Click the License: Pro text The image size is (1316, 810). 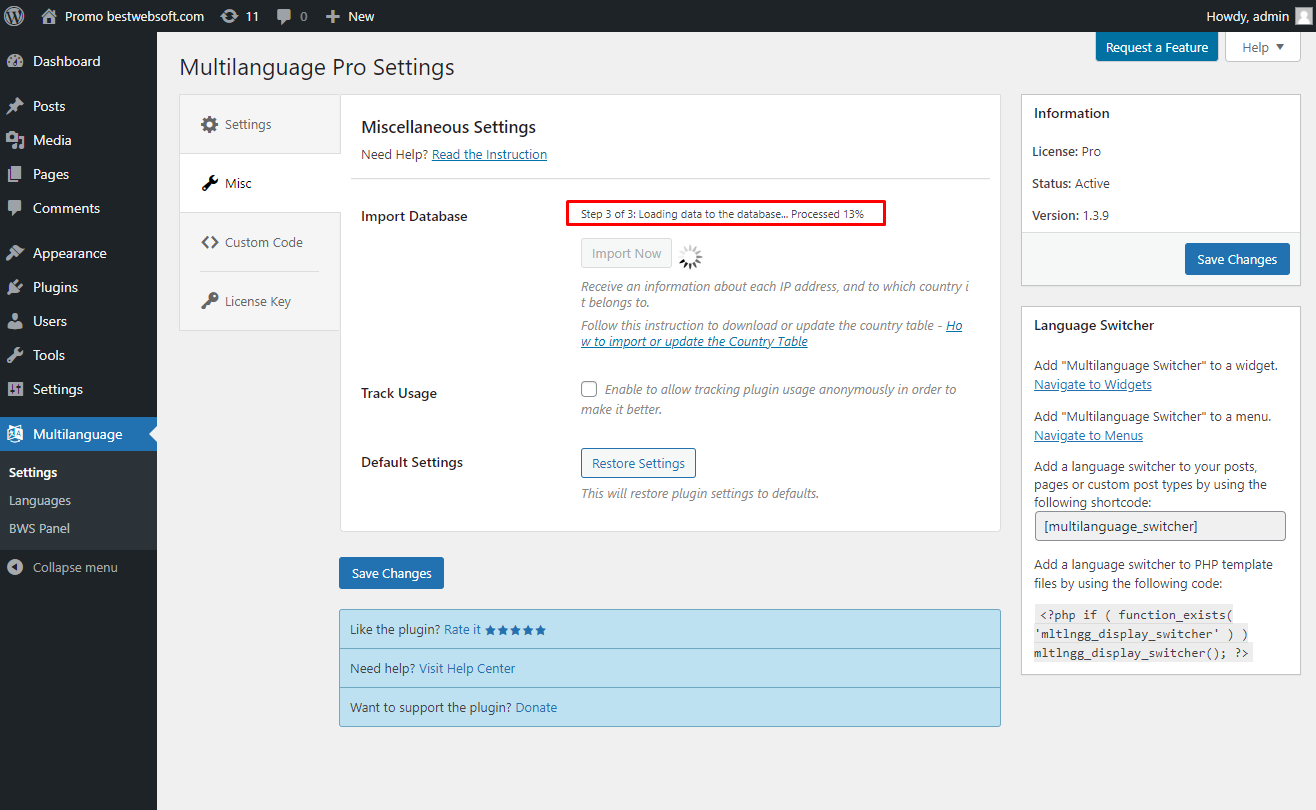coord(1066,152)
